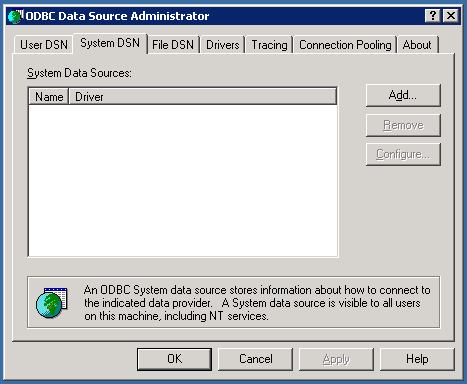The image size is (467, 384).
Task: Go to the Drivers tab
Action: tap(223, 45)
